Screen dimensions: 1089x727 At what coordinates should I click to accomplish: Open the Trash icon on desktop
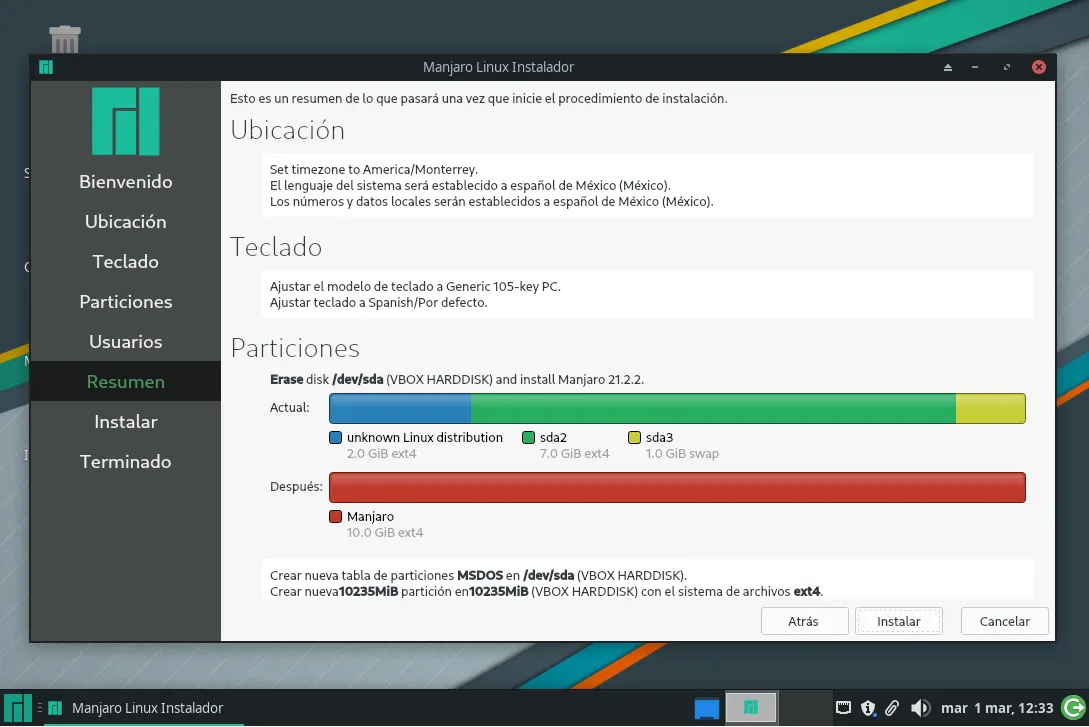(65, 39)
